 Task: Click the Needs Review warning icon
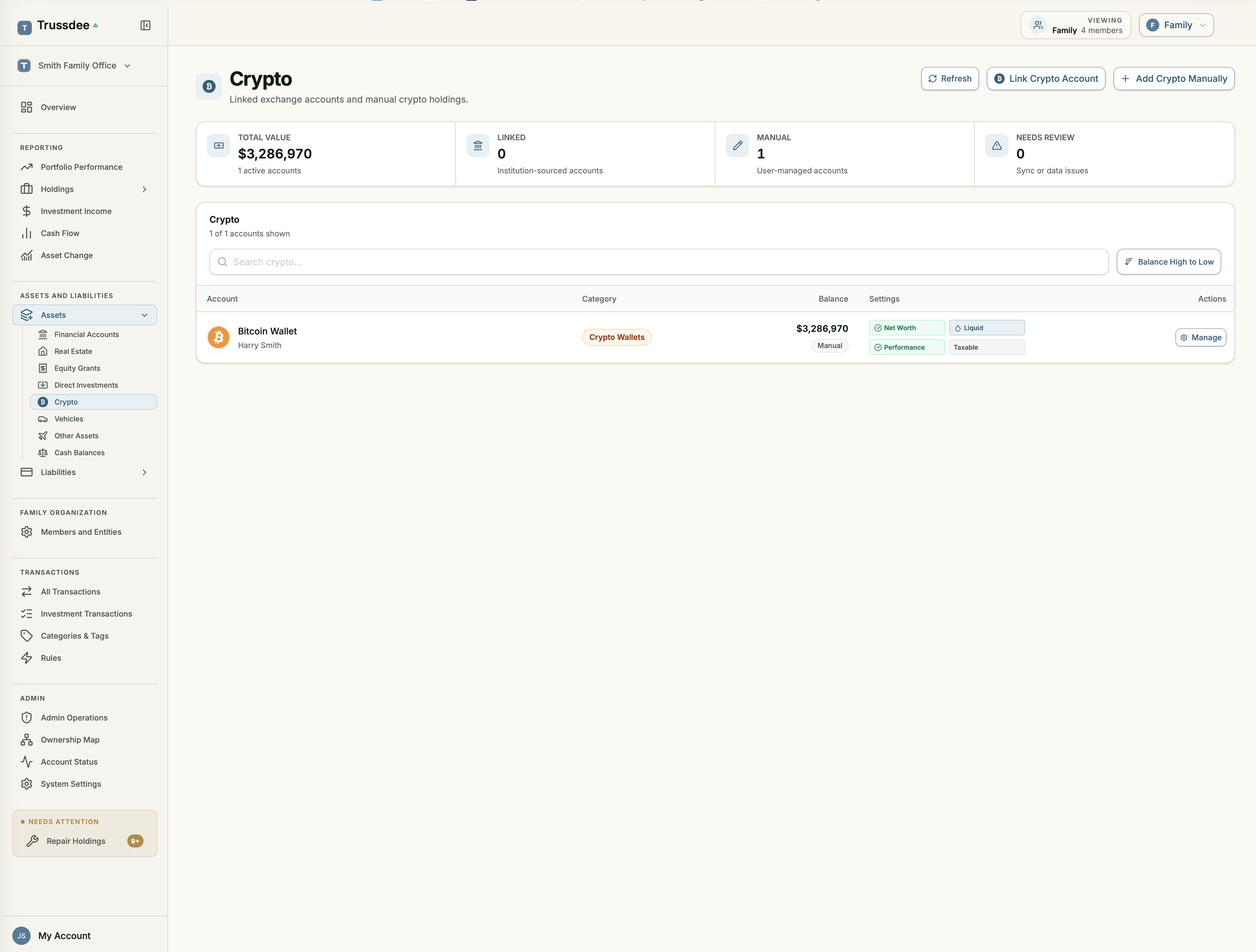(997, 145)
